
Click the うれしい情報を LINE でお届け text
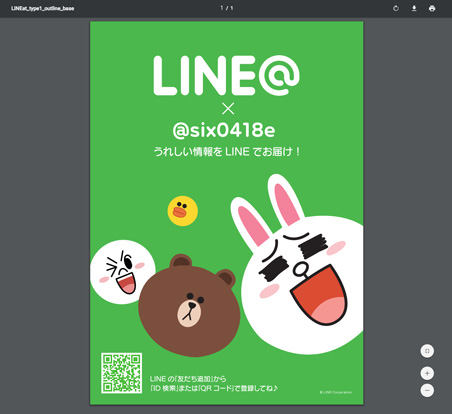click(227, 152)
